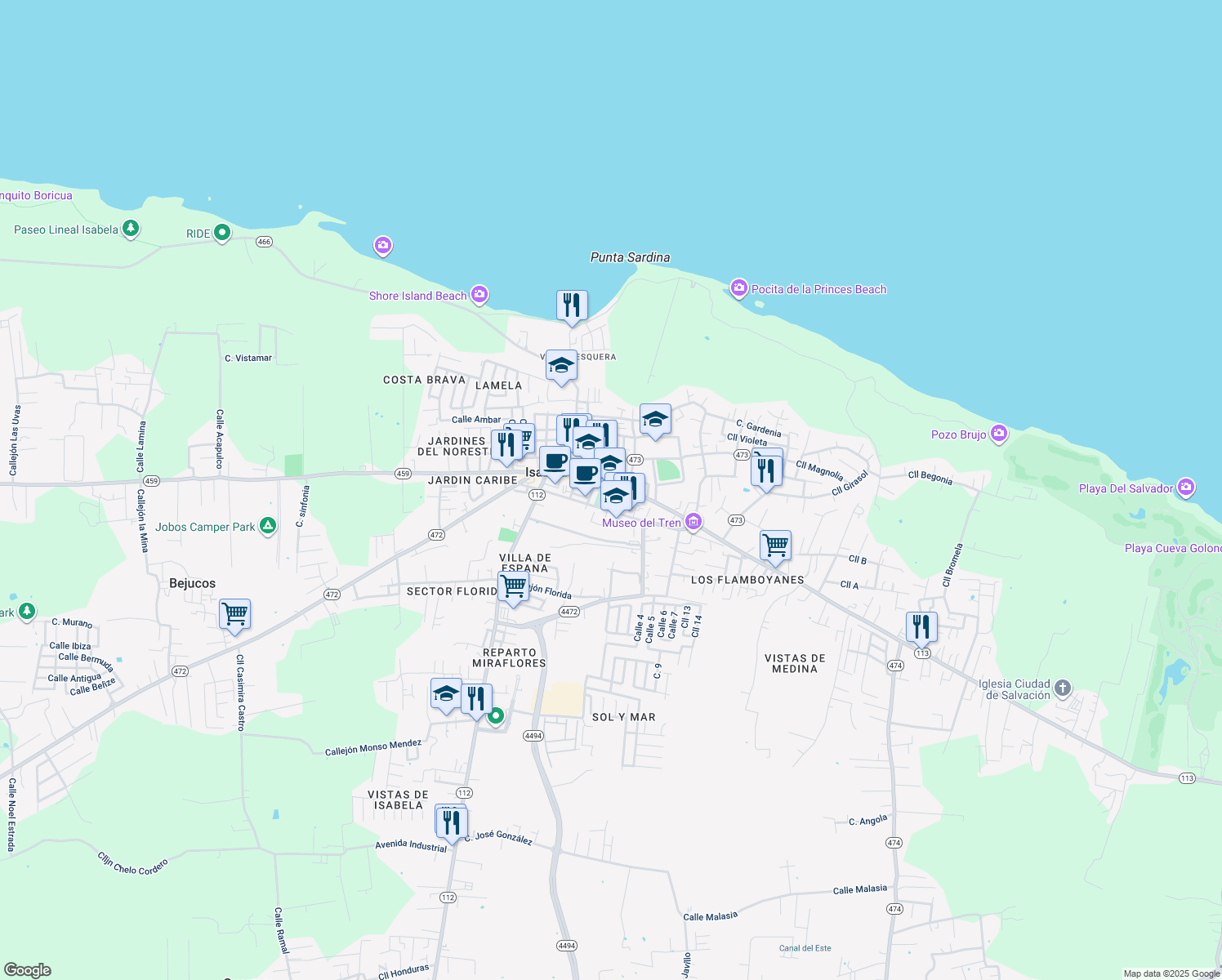Screen dimensions: 1222x980
Task: Click the photo marker at Shore Island Beach
Action: 479,294
